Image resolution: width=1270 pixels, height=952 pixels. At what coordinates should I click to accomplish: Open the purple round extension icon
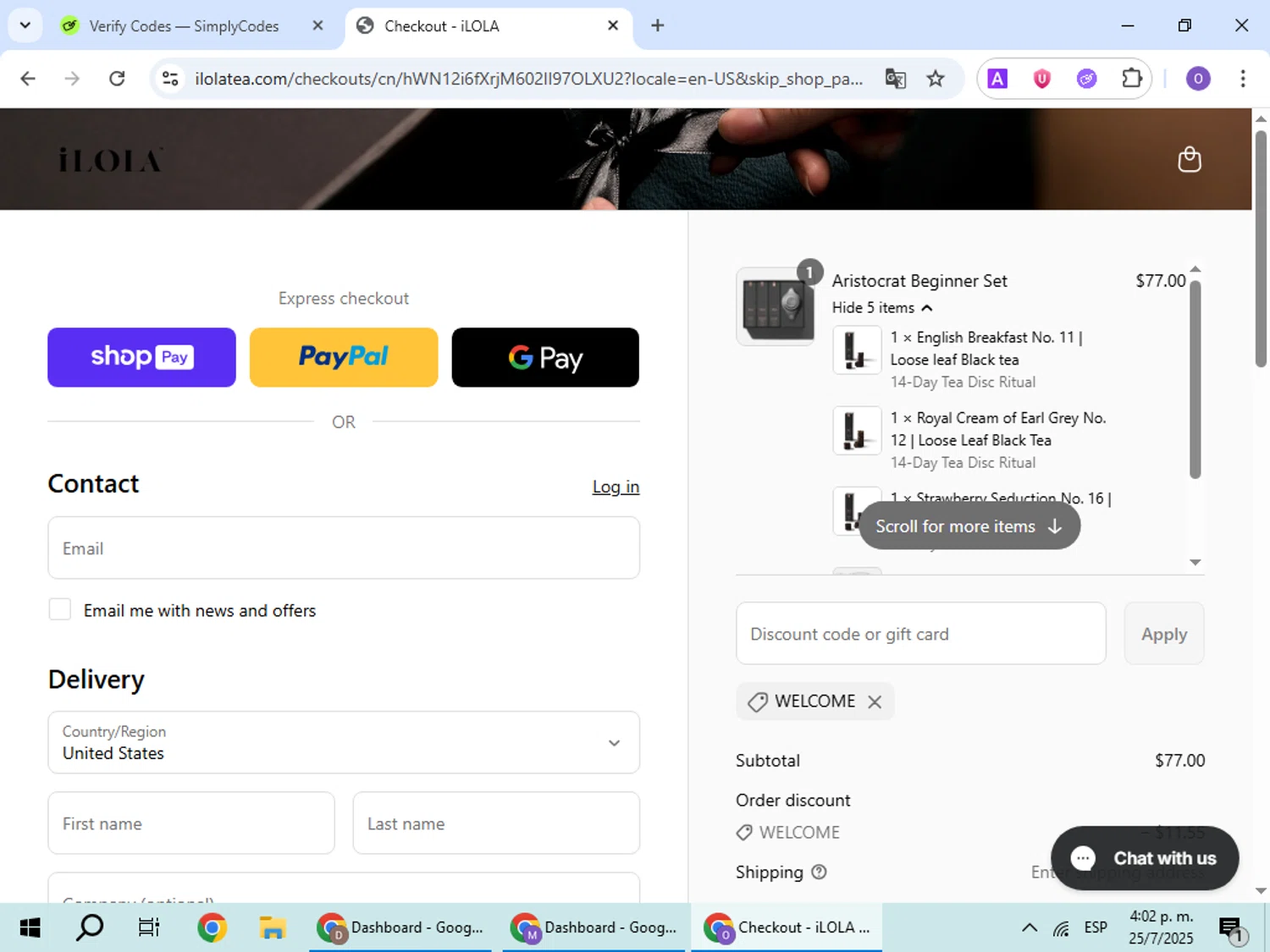[x=1086, y=79]
